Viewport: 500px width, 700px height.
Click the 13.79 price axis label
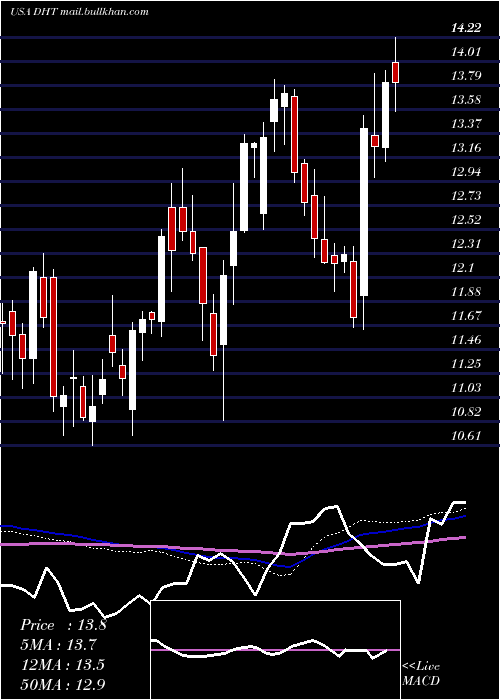[466, 76]
